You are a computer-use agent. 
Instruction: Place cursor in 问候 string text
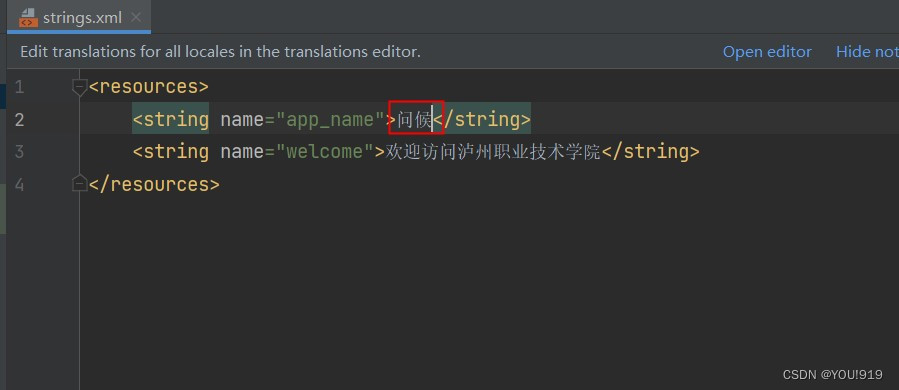[x=414, y=120]
